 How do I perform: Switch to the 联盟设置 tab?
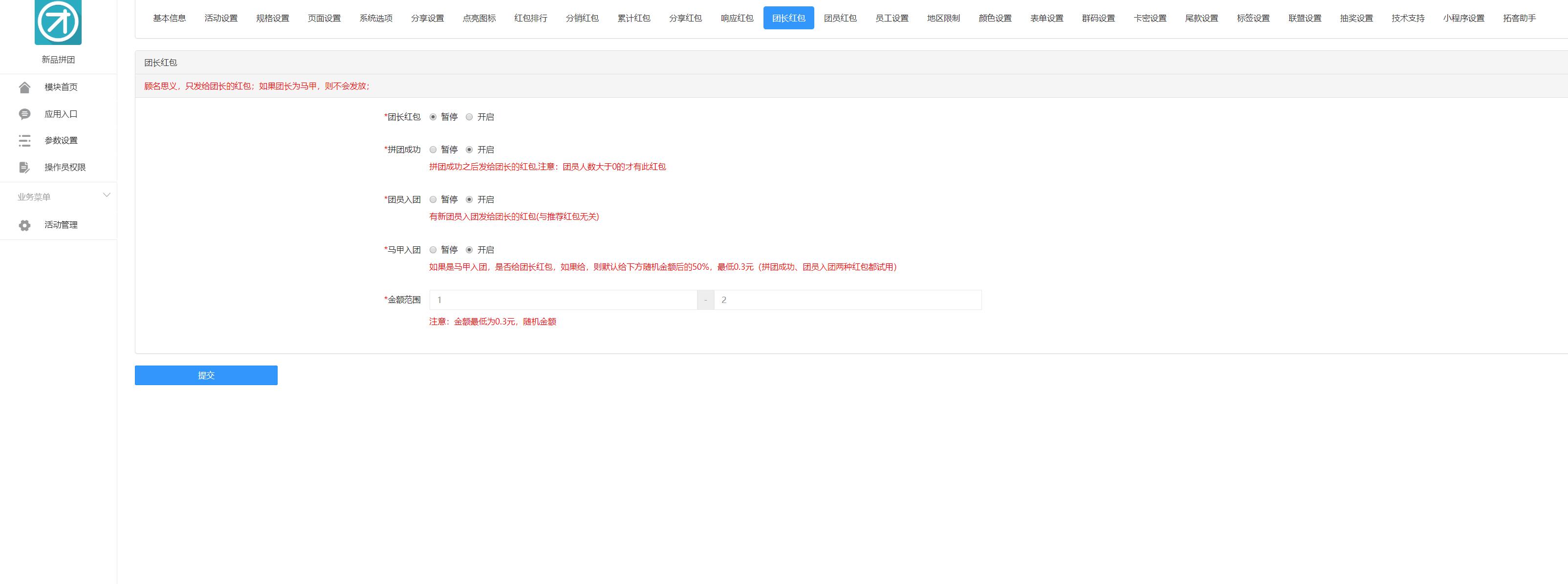1305,18
